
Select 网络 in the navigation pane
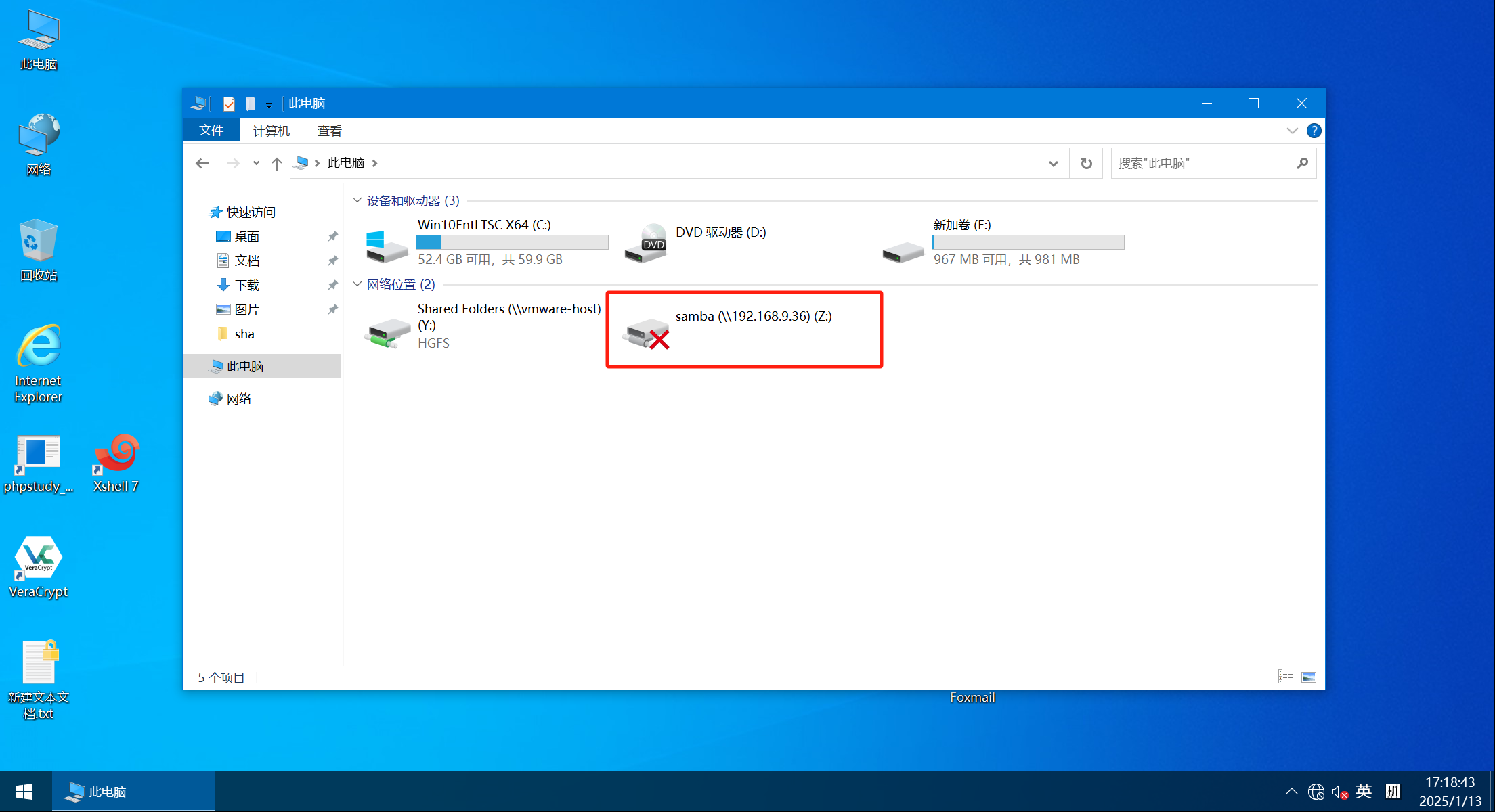pyautogui.click(x=238, y=399)
